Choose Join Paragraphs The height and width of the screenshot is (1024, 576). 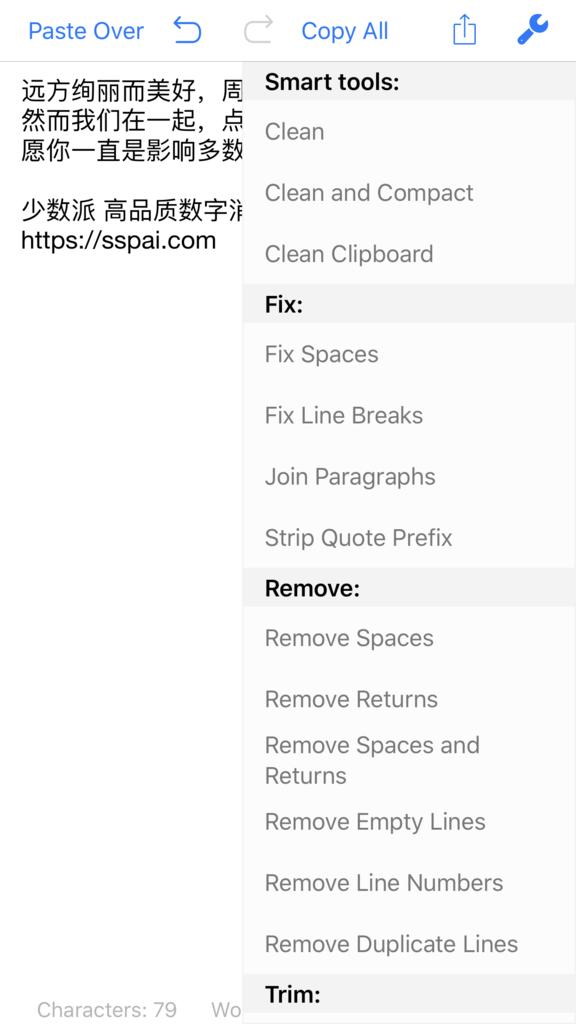[x=409, y=477]
